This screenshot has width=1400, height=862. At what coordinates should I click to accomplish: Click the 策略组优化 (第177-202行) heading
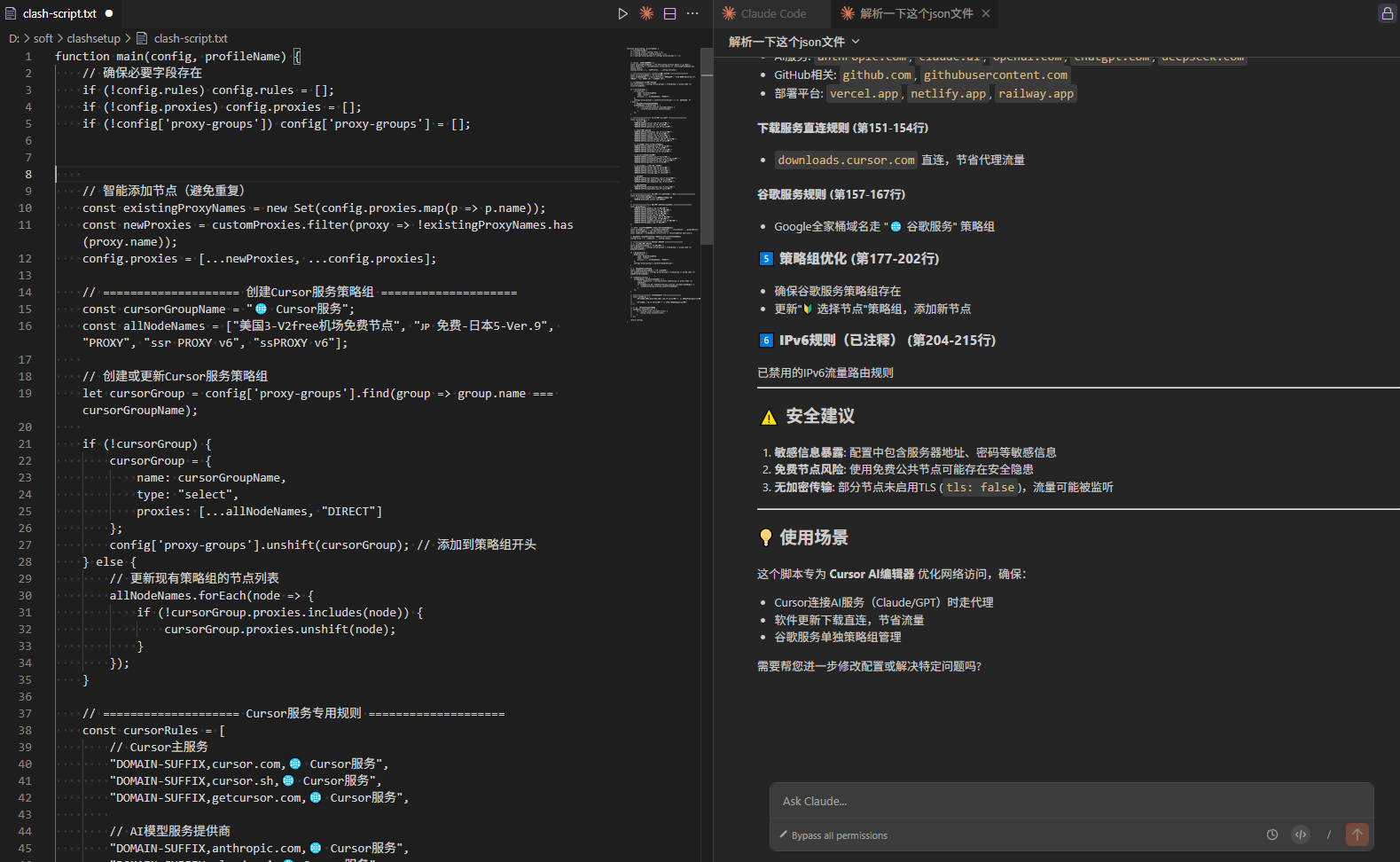coord(849,259)
